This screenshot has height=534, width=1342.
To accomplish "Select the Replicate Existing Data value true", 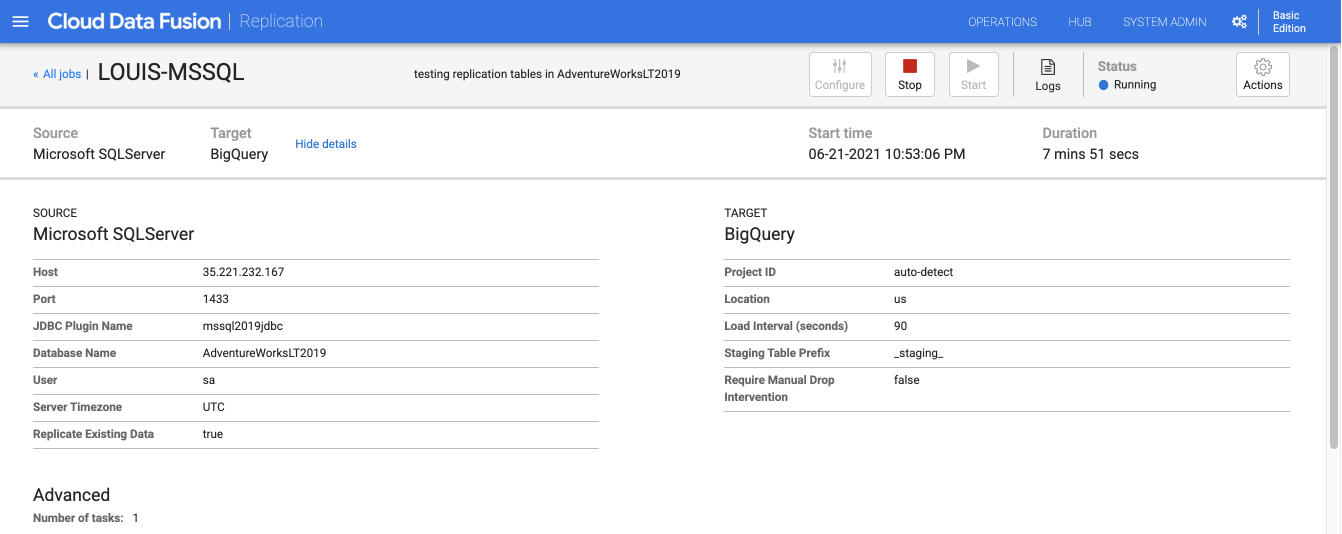I will point(212,434).
